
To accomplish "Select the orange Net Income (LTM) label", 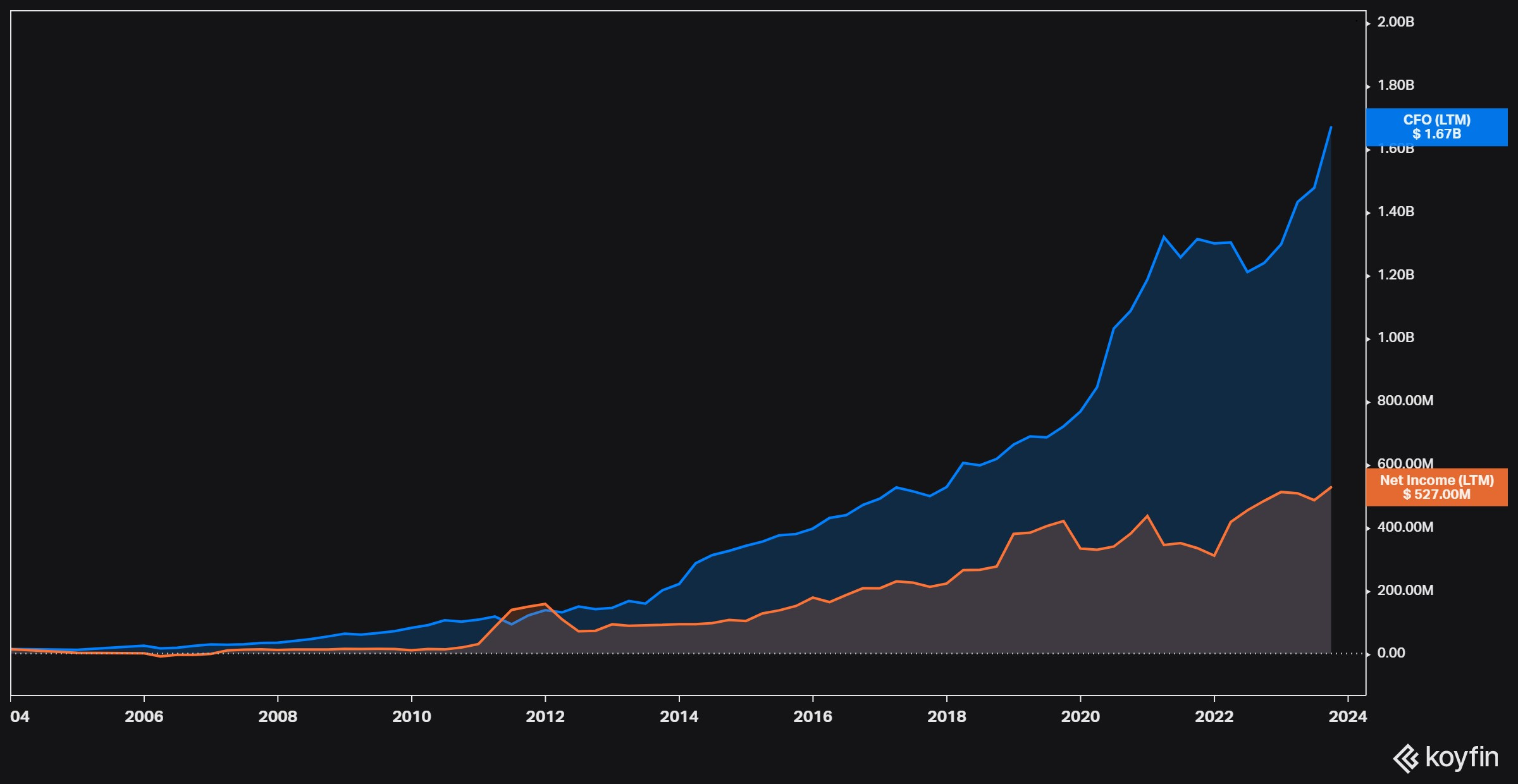I will (x=1436, y=487).
